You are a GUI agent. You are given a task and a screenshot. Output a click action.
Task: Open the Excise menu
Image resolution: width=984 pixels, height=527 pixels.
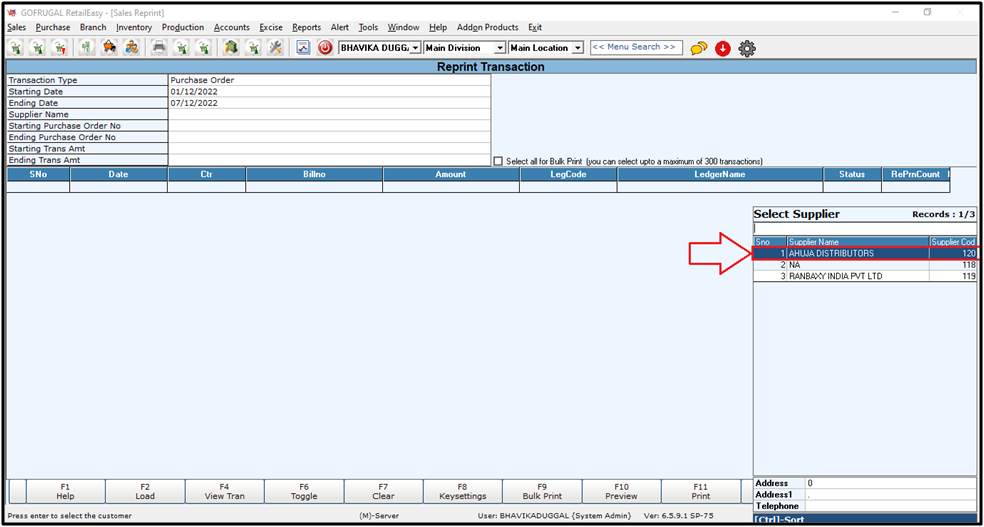(x=271, y=28)
